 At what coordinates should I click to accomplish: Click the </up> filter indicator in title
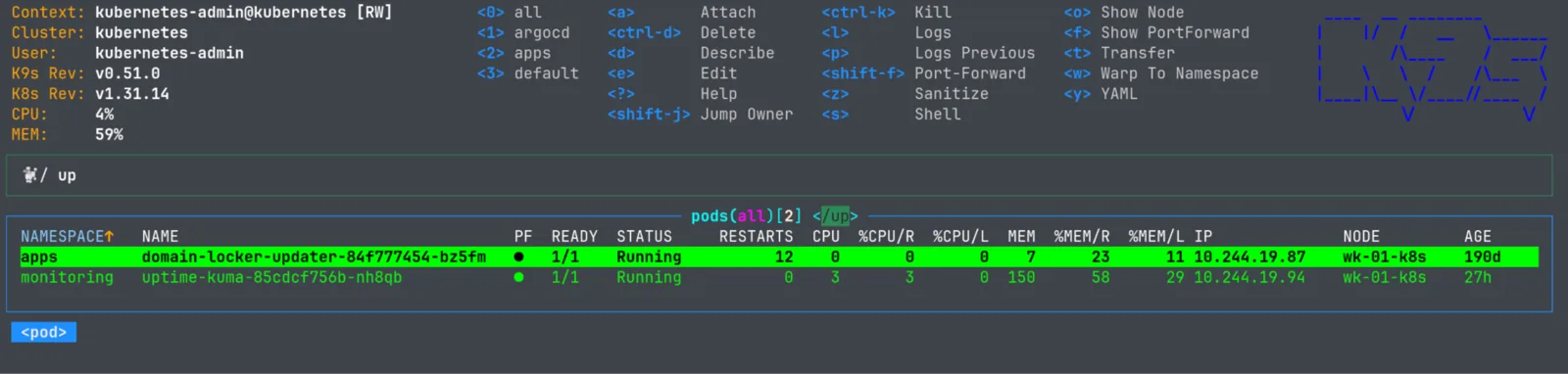[x=835, y=215]
